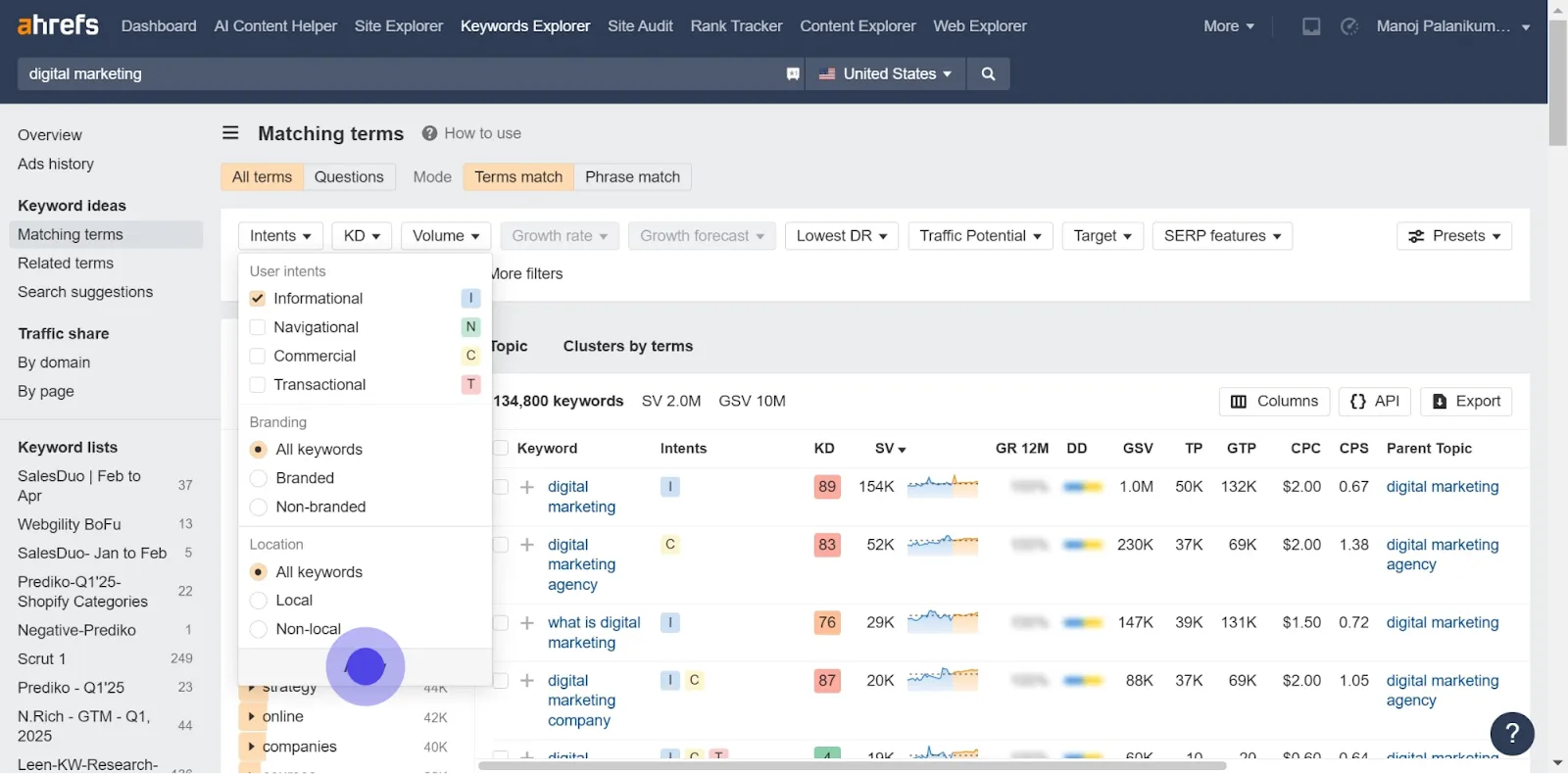Click the Columns button
This screenshot has width=1568, height=774.
pos(1274,402)
